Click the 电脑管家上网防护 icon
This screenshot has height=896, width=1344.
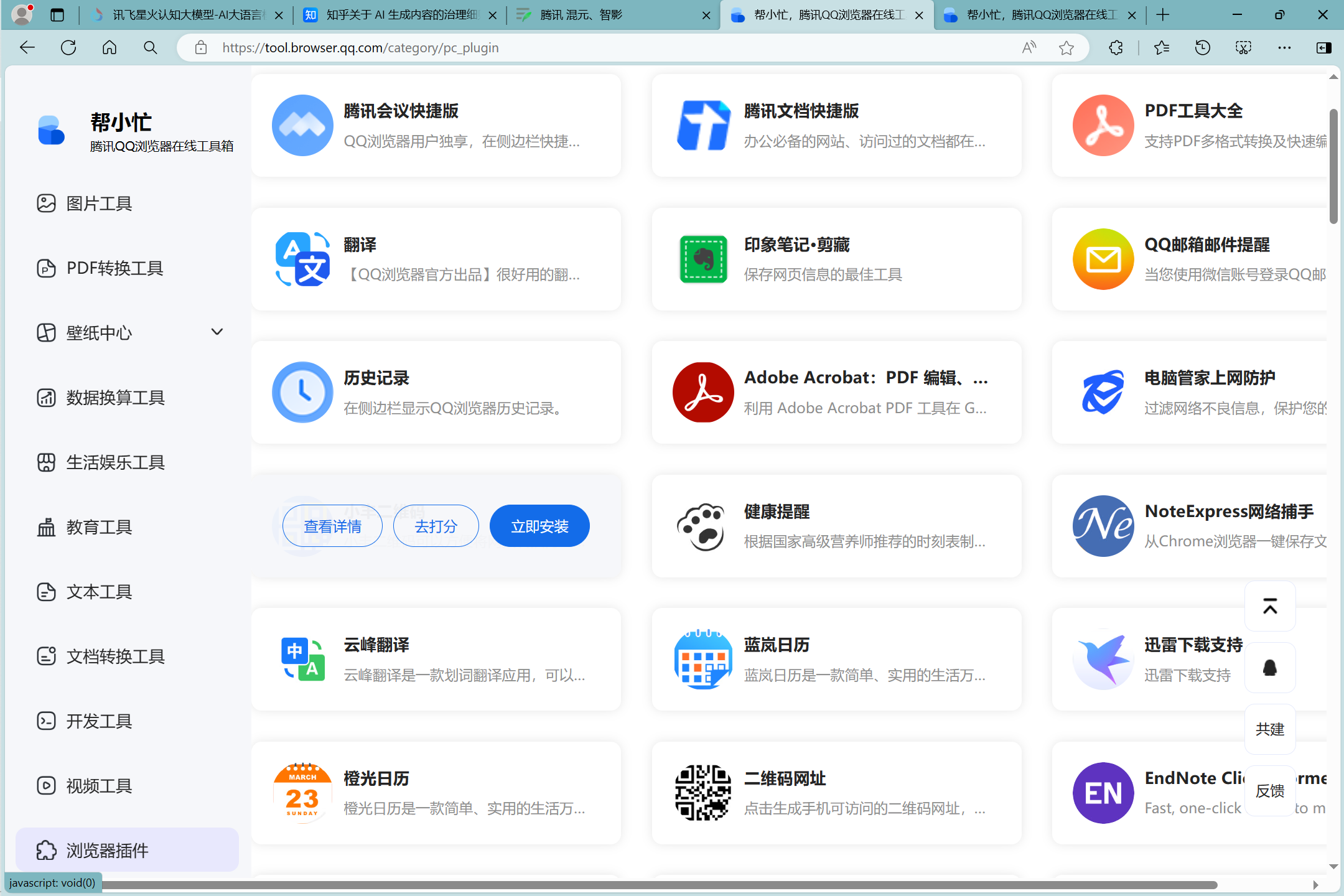(x=1103, y=393)
